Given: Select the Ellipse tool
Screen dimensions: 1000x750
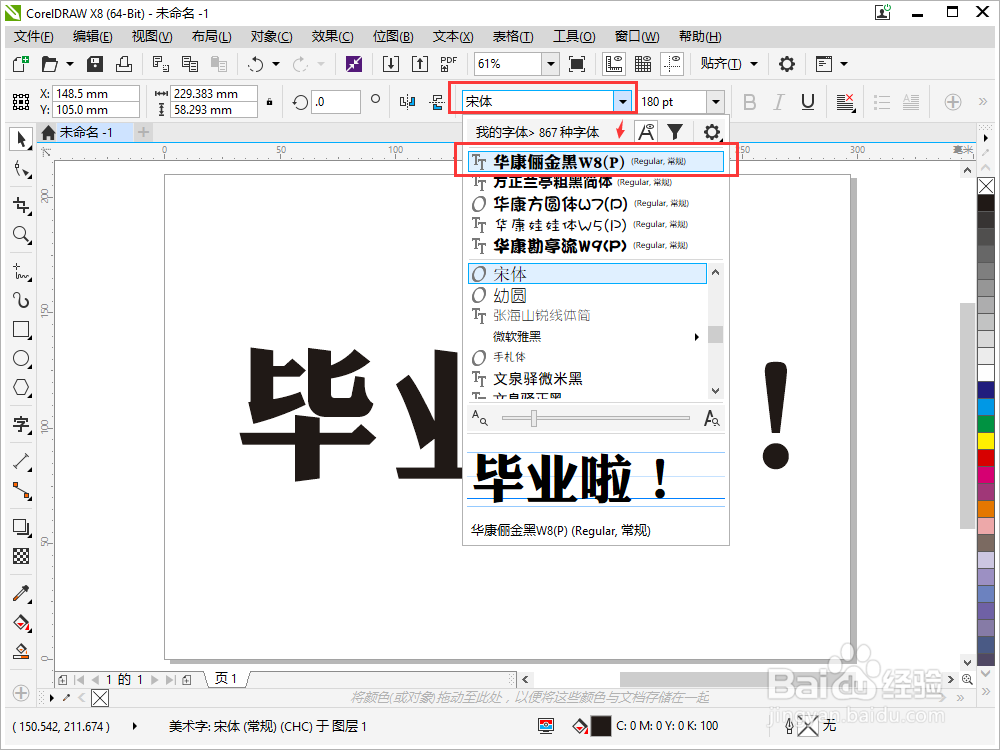Looking at the screenshot, I should pos(21,358).
